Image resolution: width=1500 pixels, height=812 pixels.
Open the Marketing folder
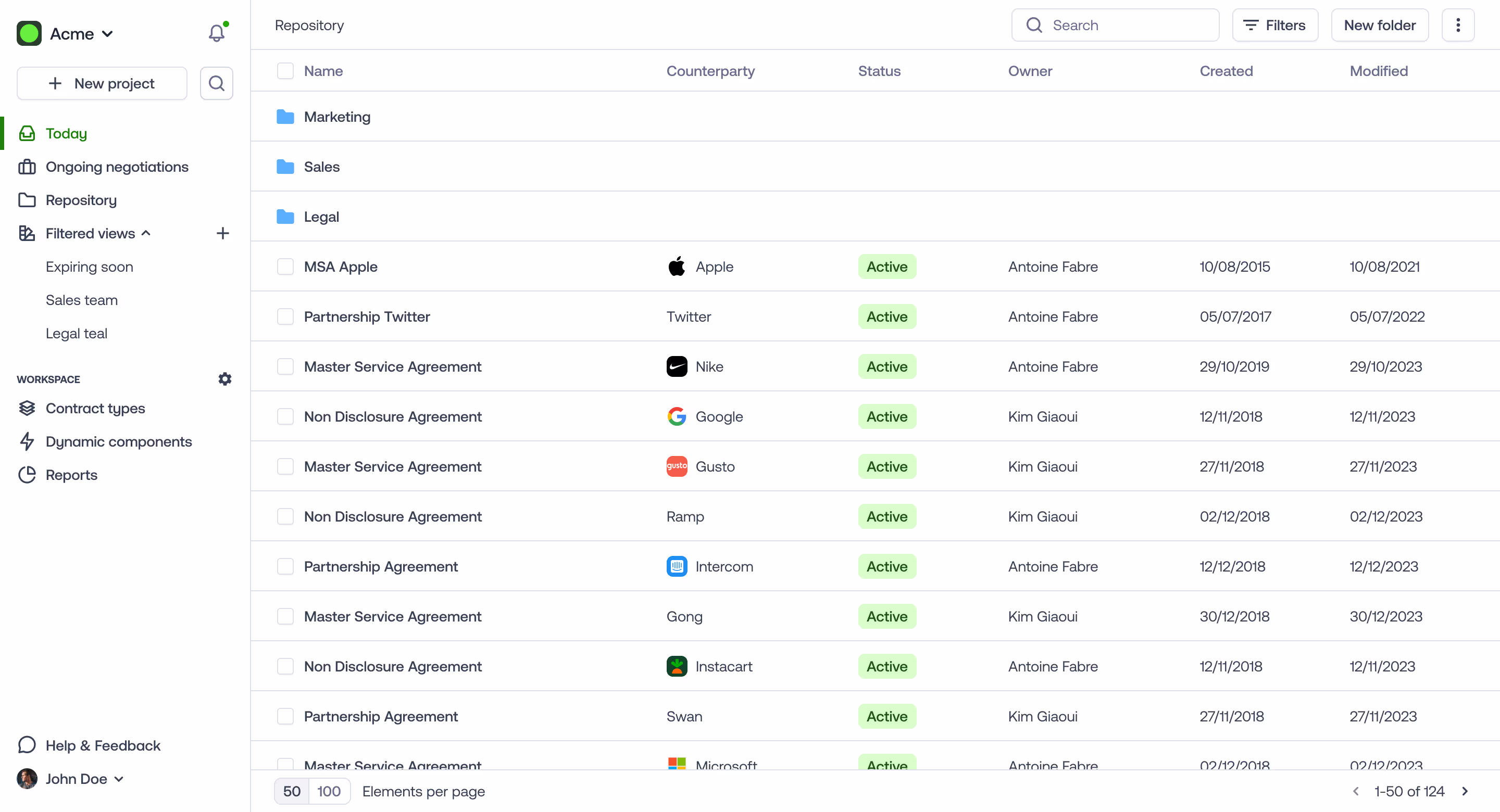pyautogui.click(x=336, y=117)
